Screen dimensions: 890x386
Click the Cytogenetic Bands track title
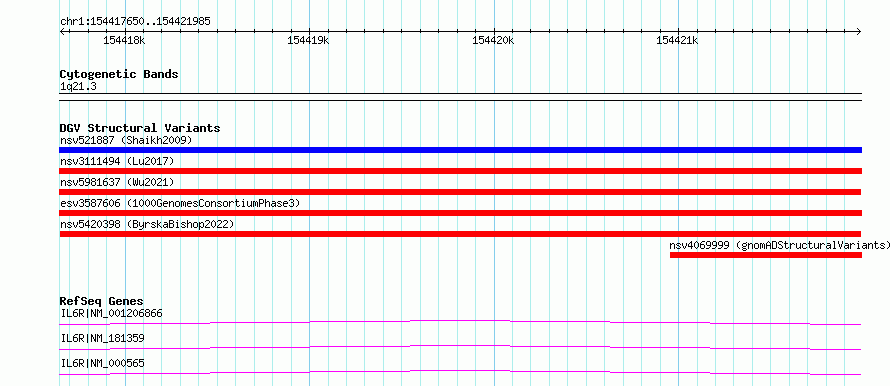point(119,74)
